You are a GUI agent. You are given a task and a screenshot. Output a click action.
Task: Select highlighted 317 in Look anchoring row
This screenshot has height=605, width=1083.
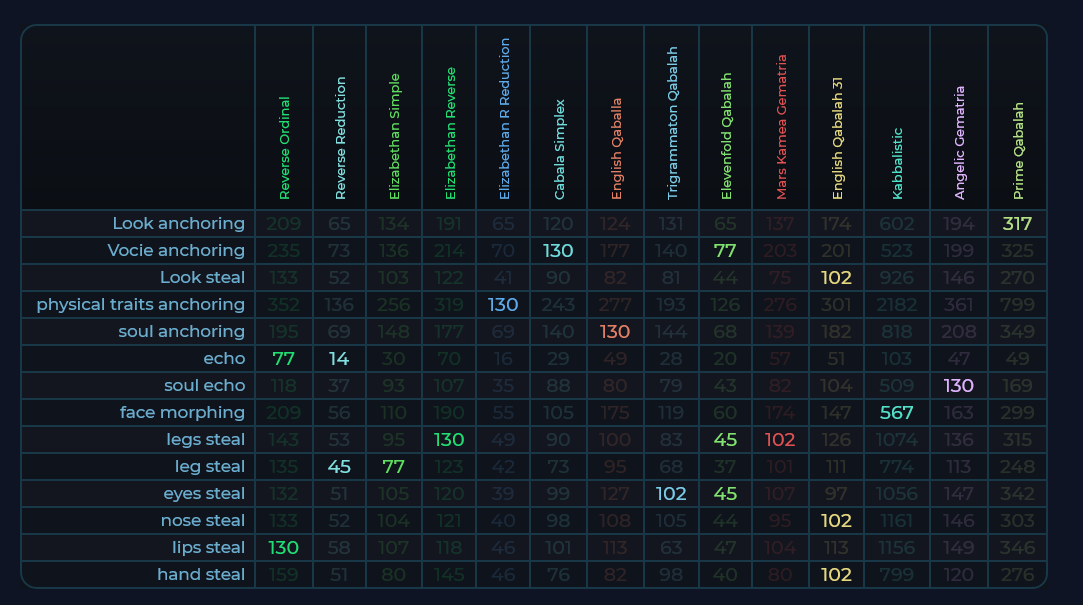pos(1017,224)
